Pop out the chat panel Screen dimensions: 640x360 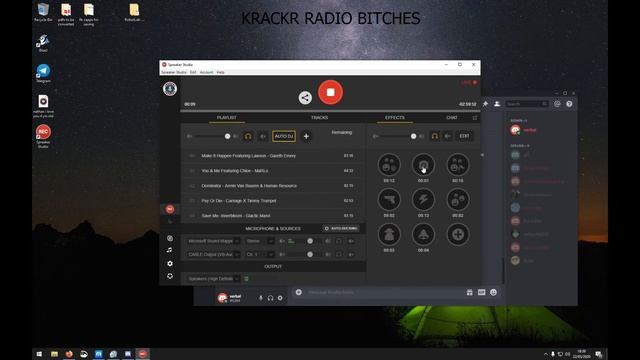475,118
